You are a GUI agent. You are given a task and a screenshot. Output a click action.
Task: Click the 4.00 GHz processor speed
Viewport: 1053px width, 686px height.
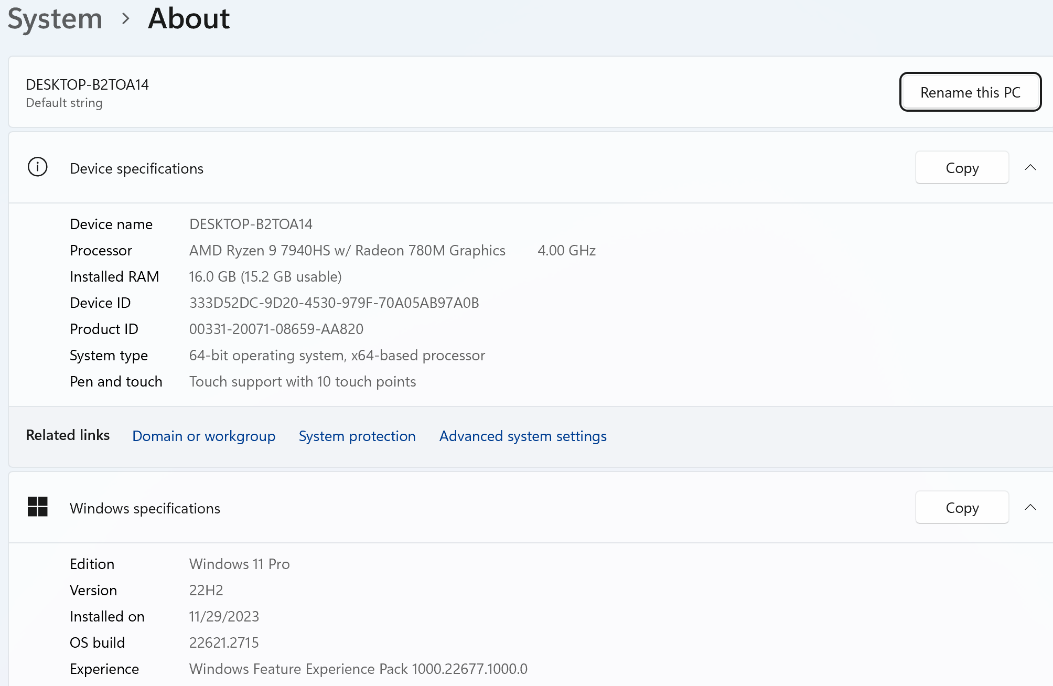click(567, 250)
